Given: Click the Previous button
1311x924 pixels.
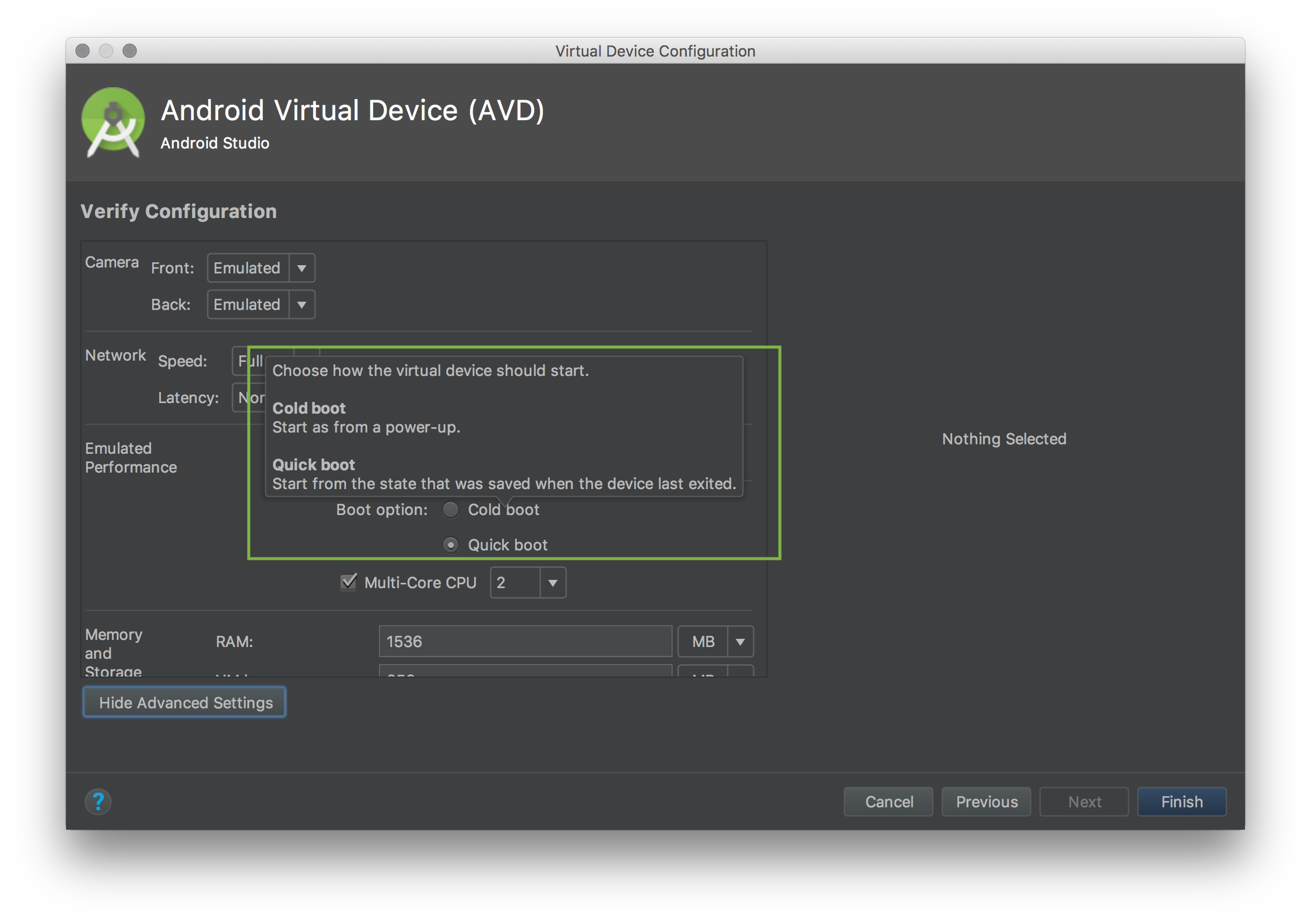Looking at the screenshot, I should (x=986, y=801).
